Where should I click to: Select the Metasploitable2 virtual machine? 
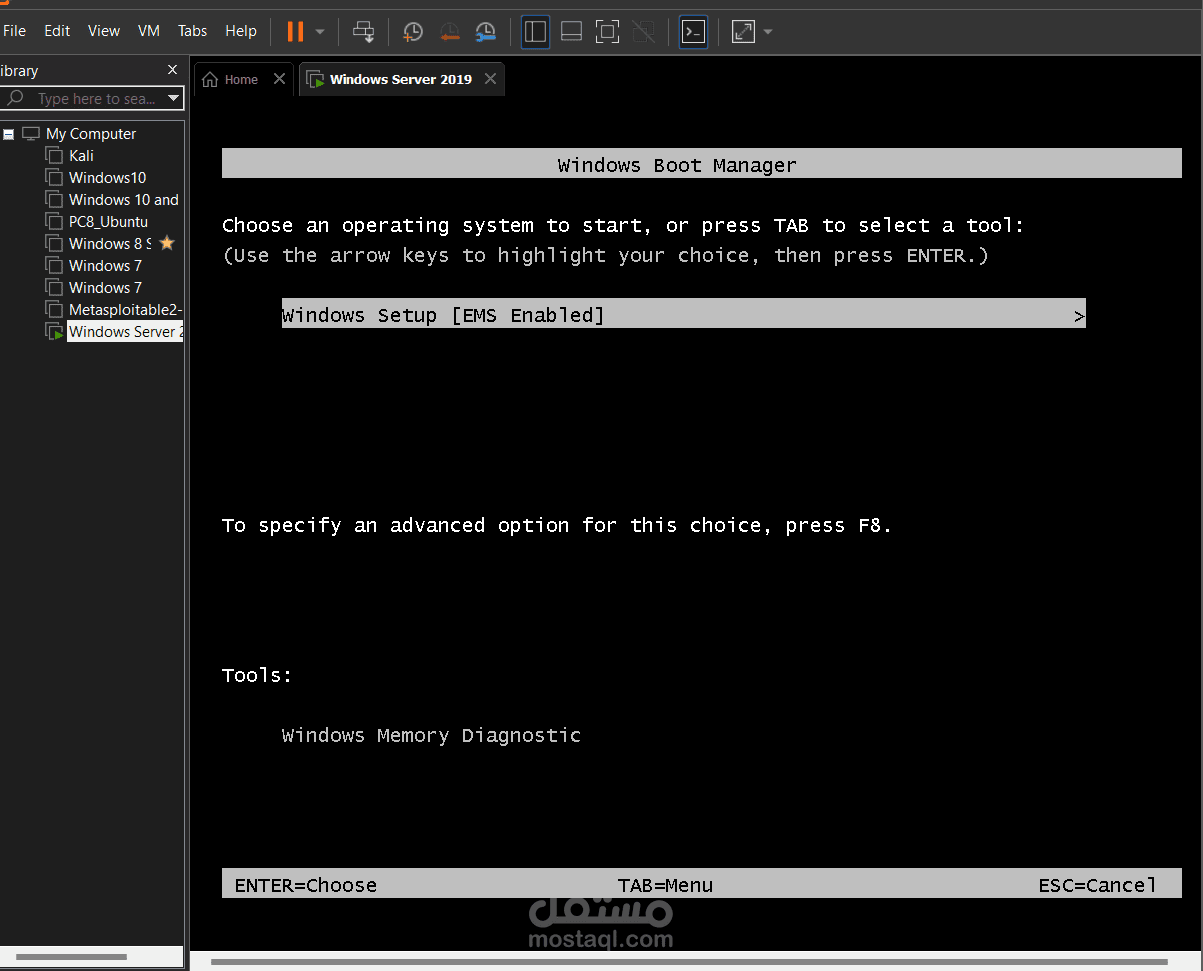click(125, 310)
